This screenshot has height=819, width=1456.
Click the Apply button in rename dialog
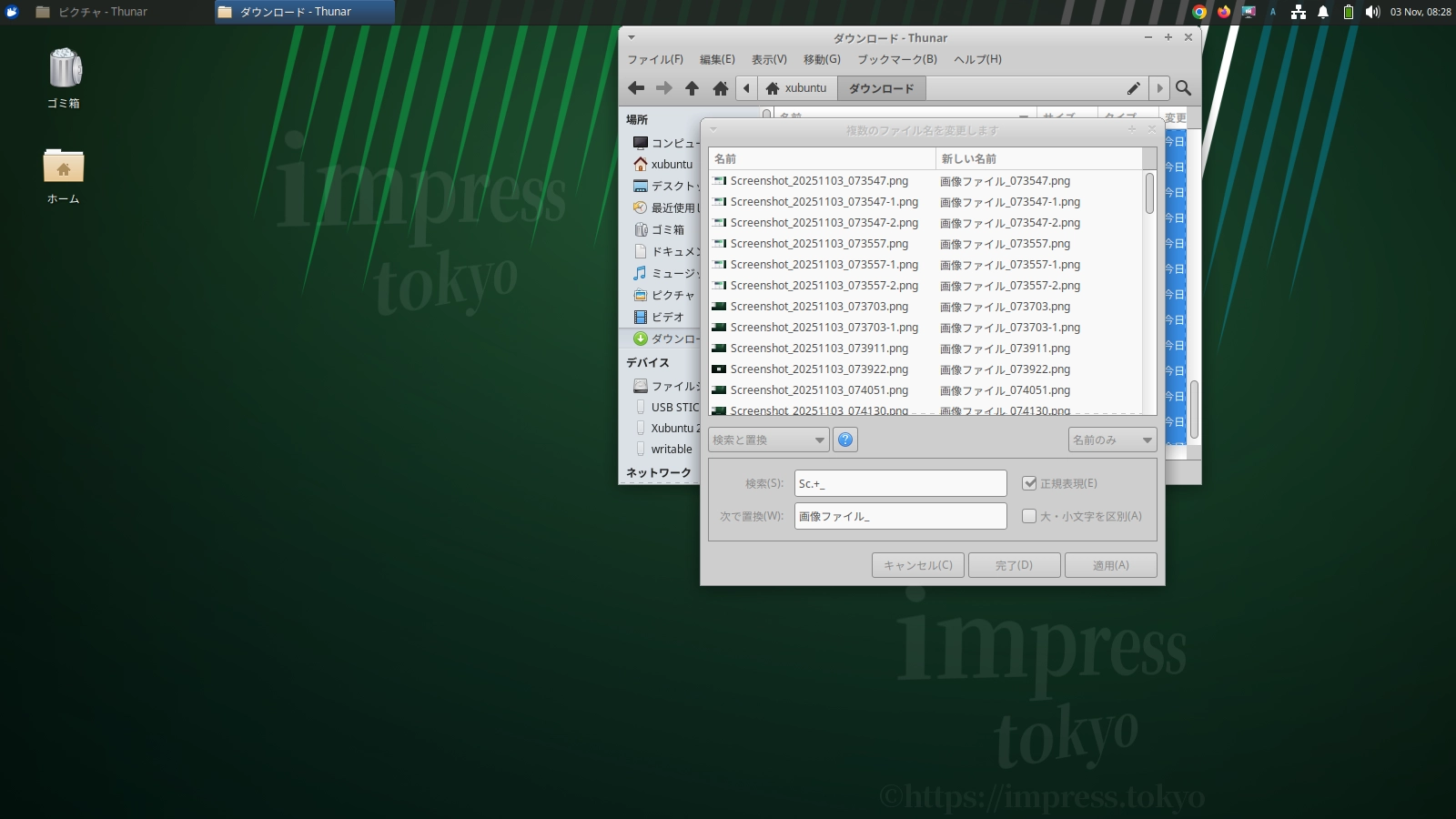tap(1111, 565)
